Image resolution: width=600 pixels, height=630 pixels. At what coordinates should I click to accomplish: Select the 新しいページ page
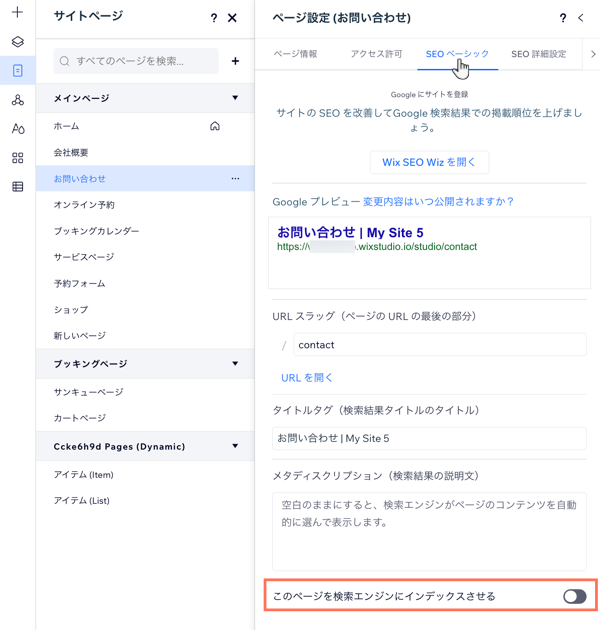point(145,335)
